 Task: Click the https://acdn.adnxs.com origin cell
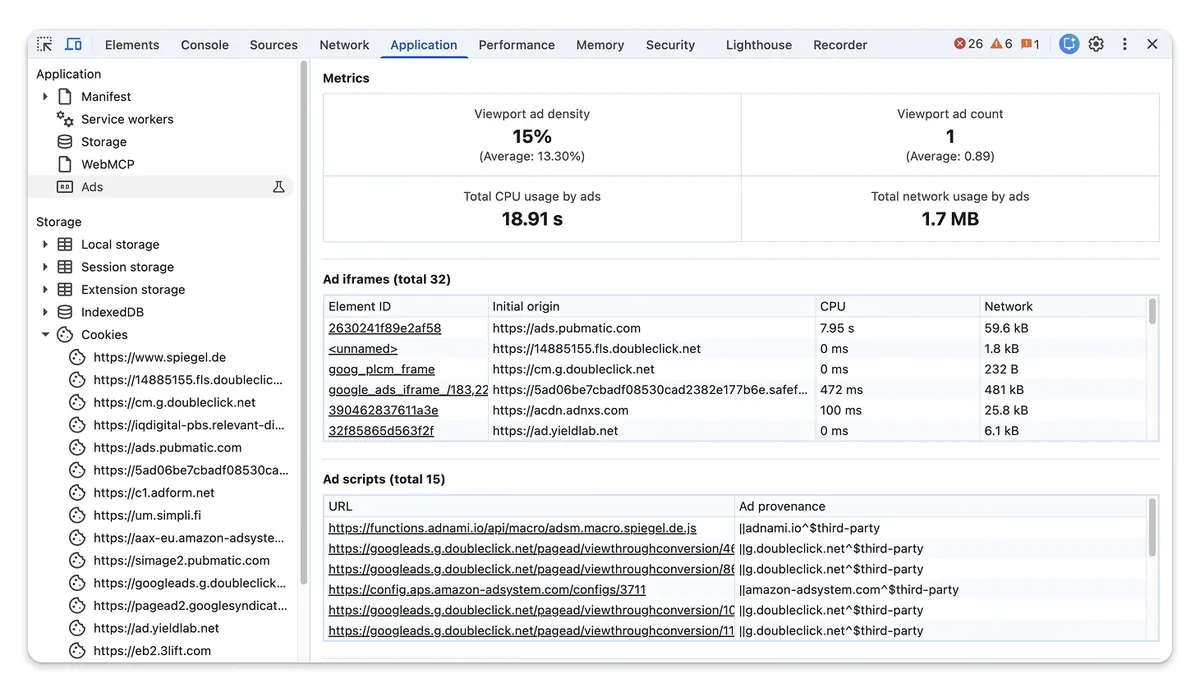560,410
